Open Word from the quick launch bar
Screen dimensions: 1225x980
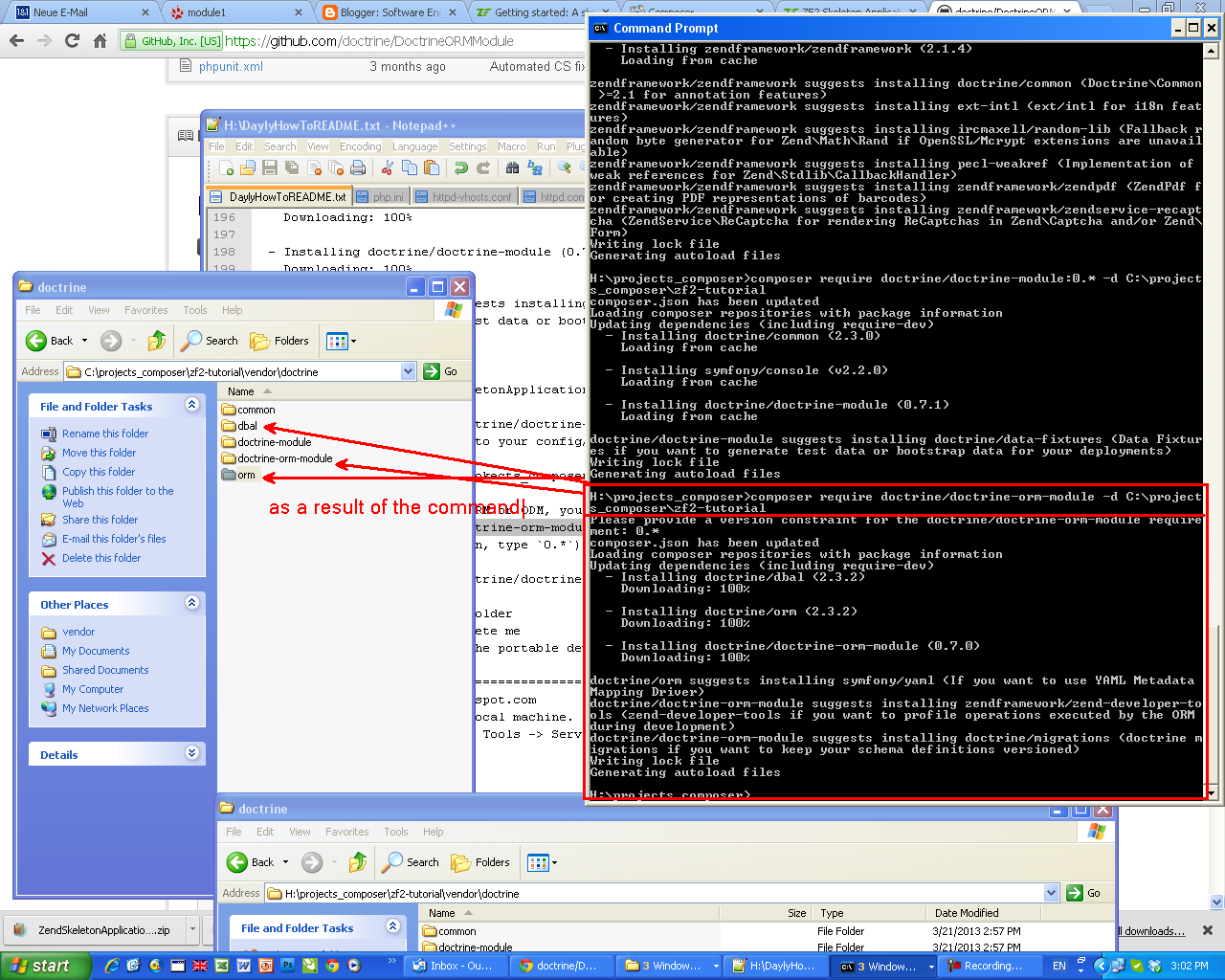coord(244,966)
